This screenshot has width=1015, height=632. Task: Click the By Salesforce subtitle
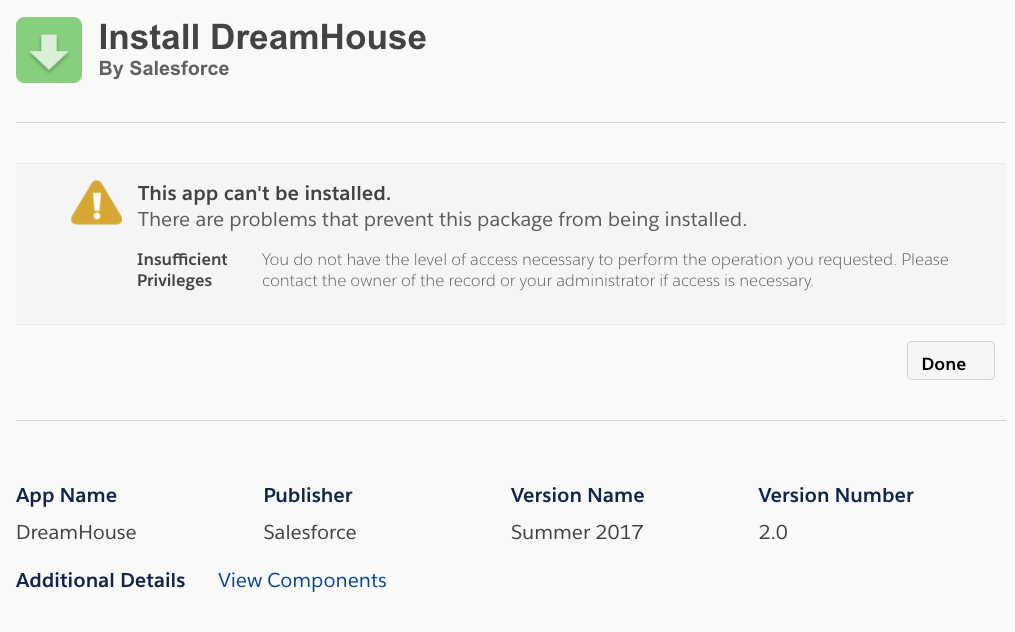(x=164, y=69)
